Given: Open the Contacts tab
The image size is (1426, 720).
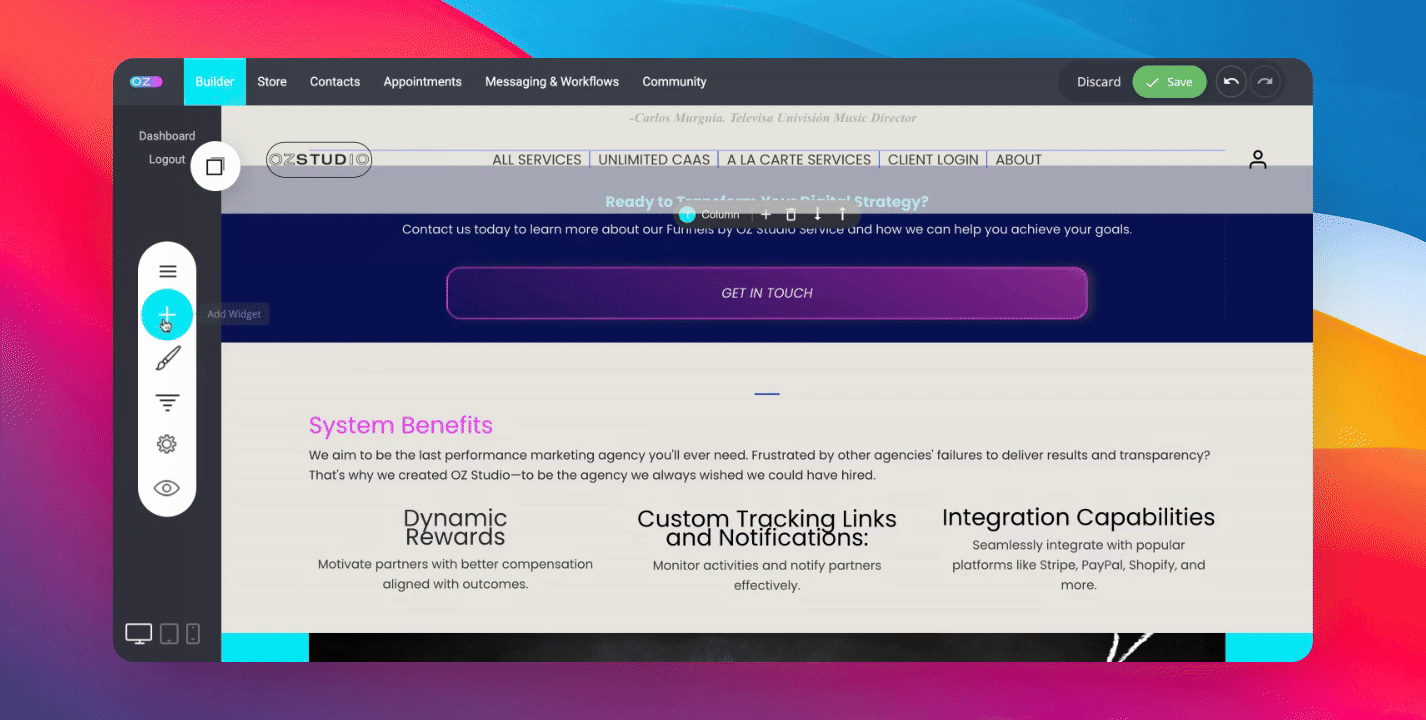Looking at the screenshot, I should pos(335,82).
